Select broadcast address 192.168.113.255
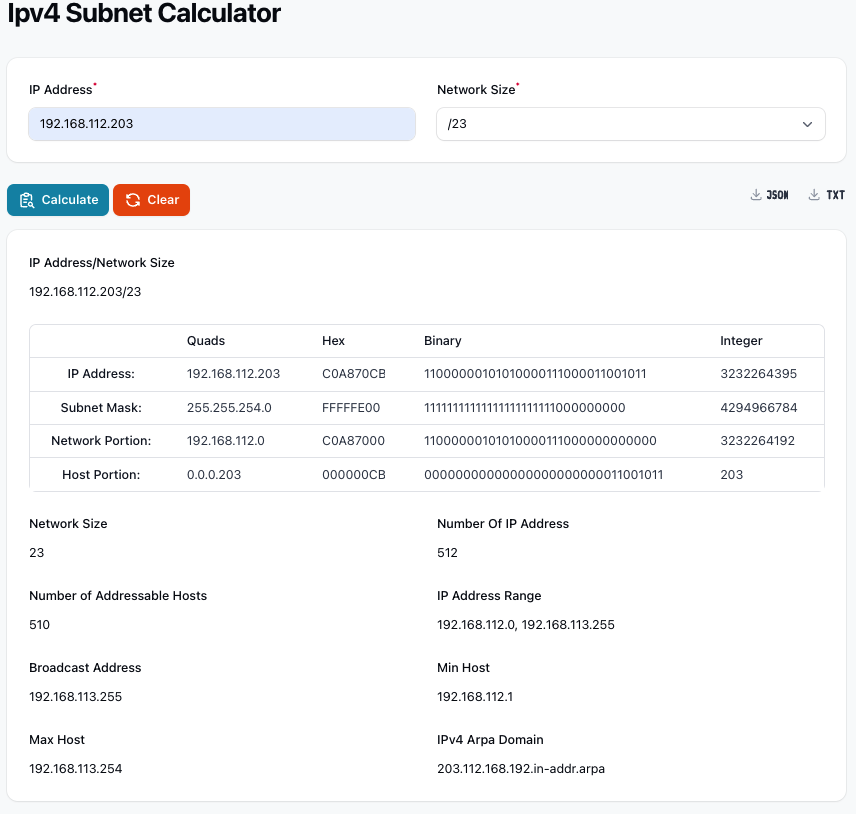The image size is (856, 814). coord(75,697)
